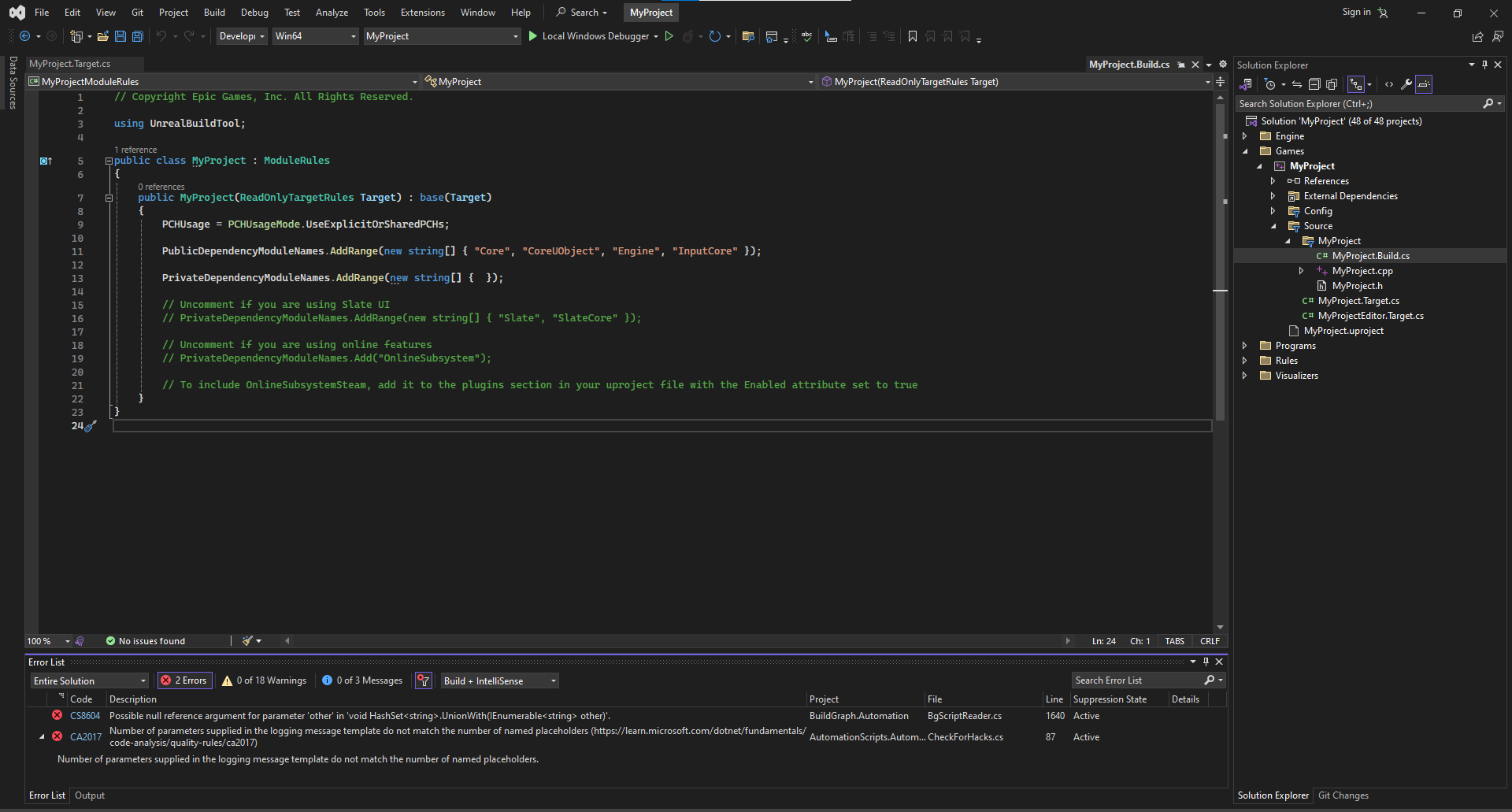Click the screwdriver quick action icon at line 24

91,426
